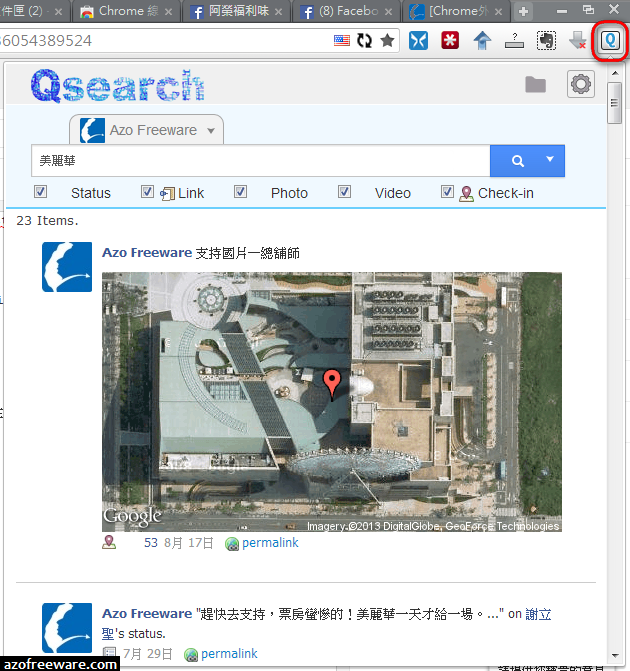Open a new tab with plus button
Viewport: 630px width, 671px height.
[523, 12]
